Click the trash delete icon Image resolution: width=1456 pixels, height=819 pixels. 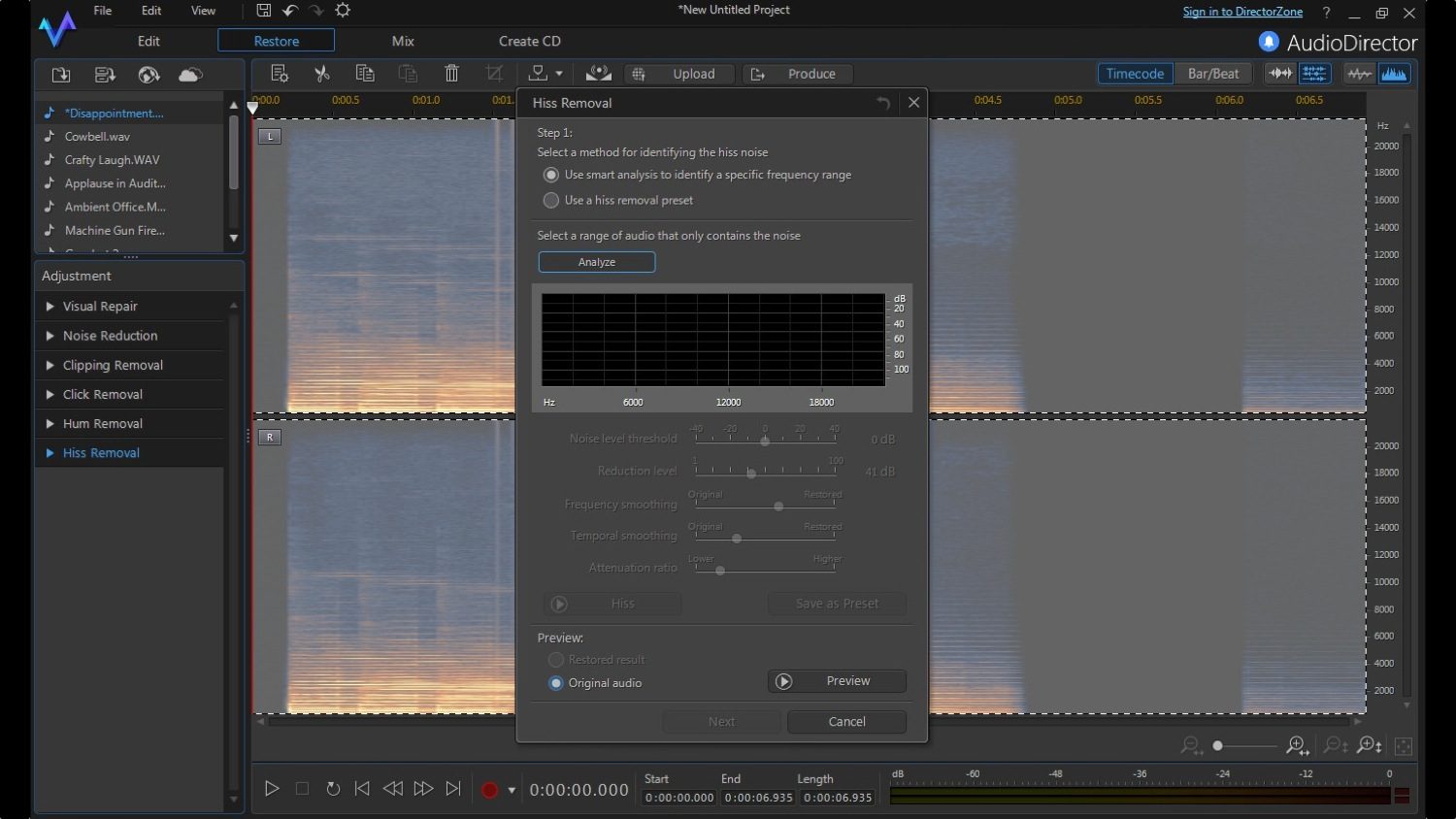(x=451, y=74)
